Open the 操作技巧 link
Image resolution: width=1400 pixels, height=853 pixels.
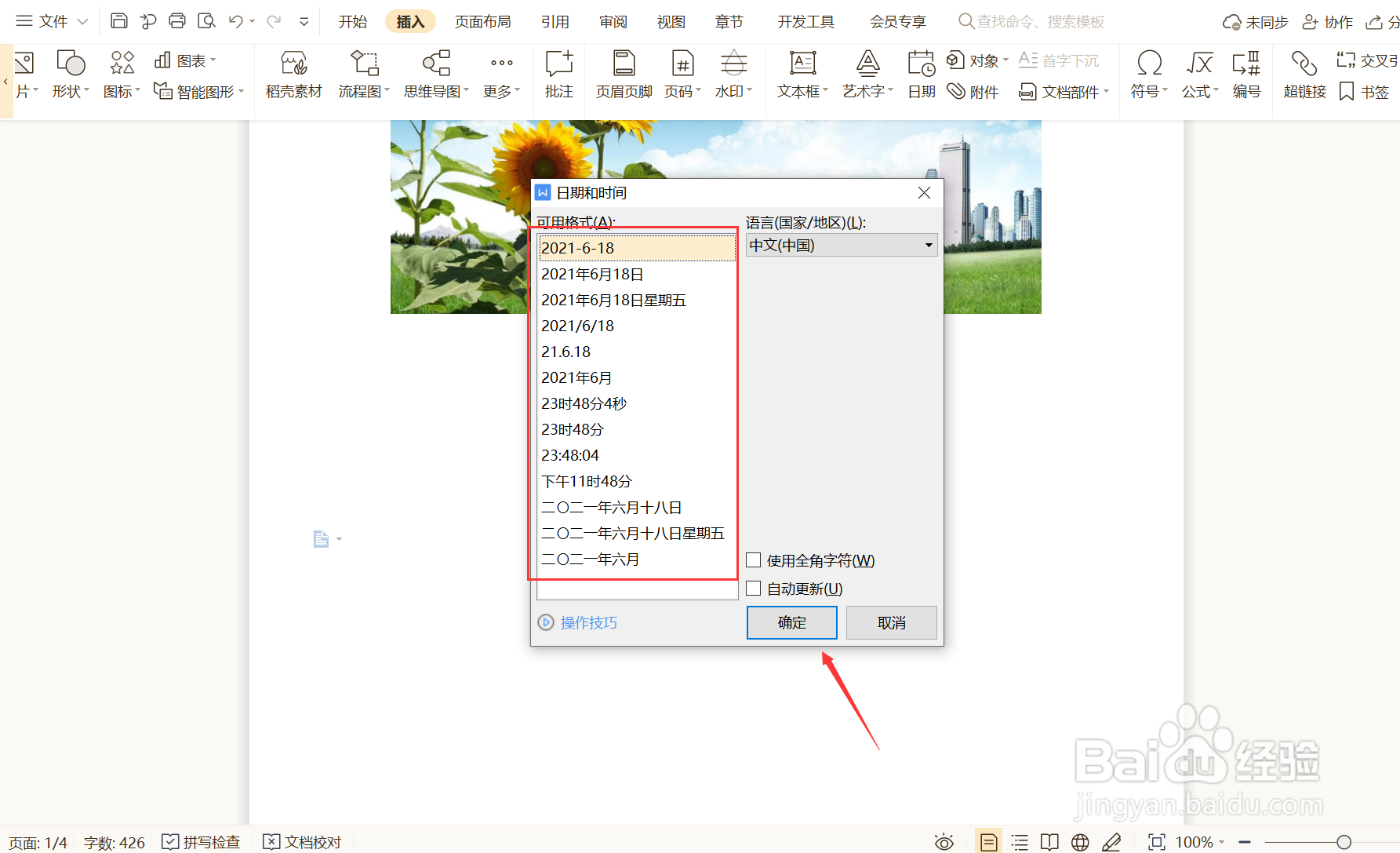tap(588, 622)
